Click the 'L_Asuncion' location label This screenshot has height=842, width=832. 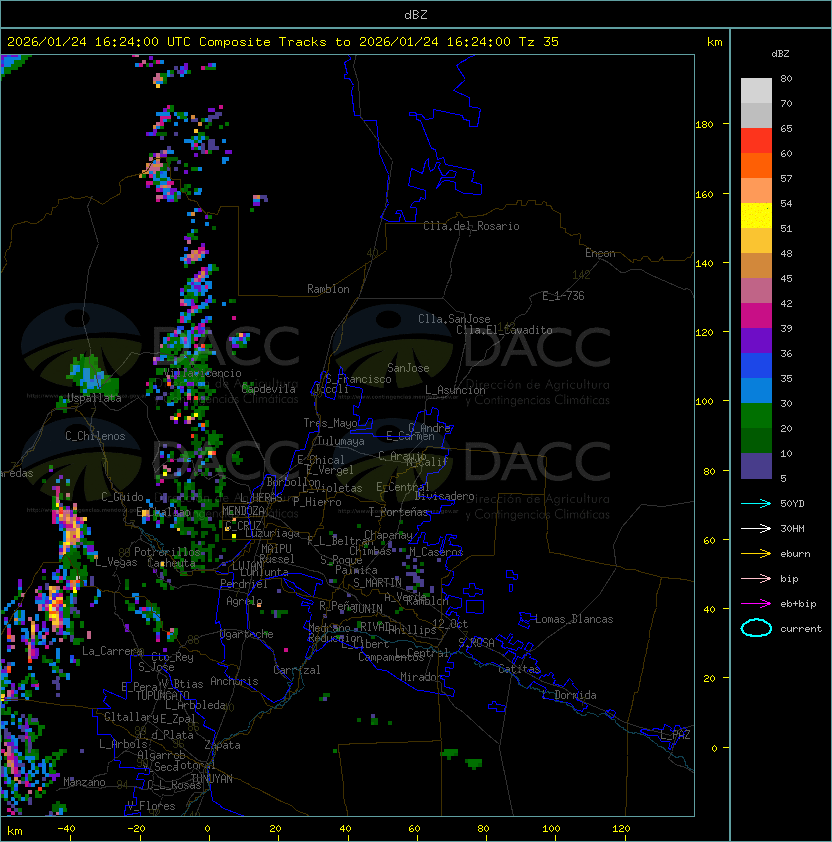[455, 390]
